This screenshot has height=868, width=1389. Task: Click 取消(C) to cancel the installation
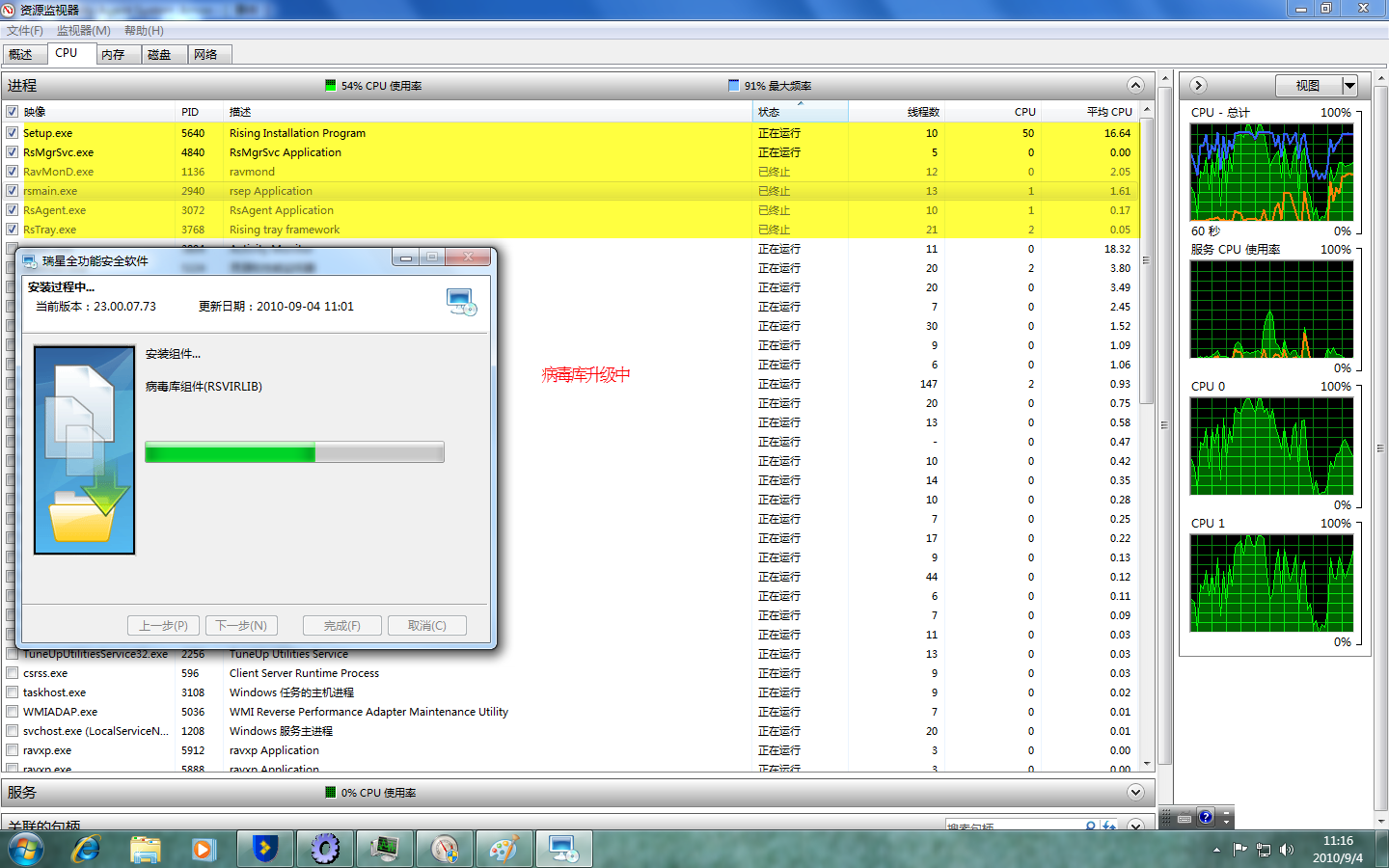point(427,626)
